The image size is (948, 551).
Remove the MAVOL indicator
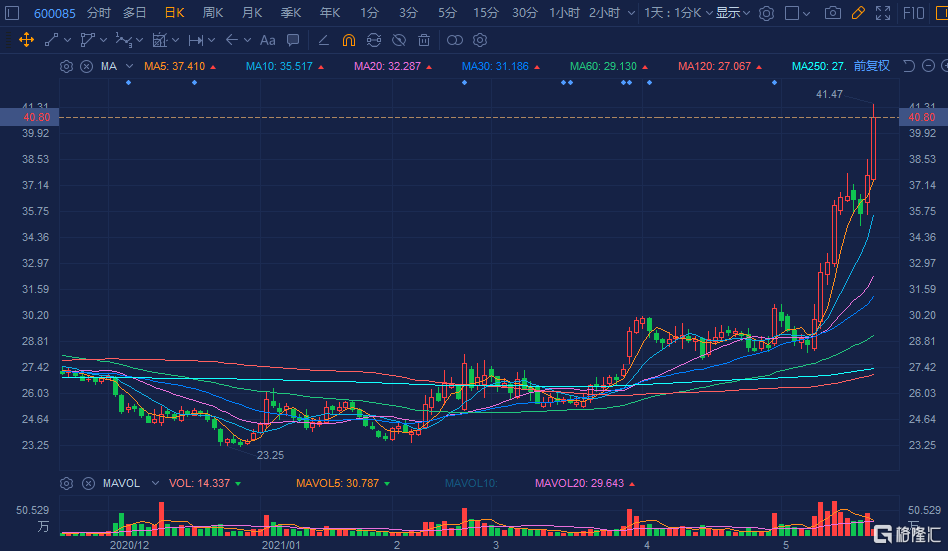tap(88, 483)
